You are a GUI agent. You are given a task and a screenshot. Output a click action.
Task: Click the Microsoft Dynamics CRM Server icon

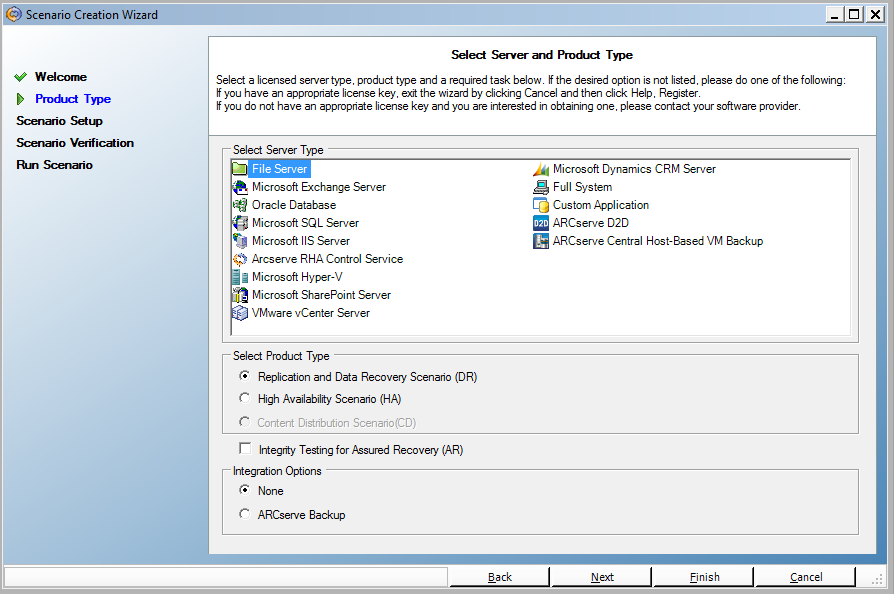pos(541,169)
